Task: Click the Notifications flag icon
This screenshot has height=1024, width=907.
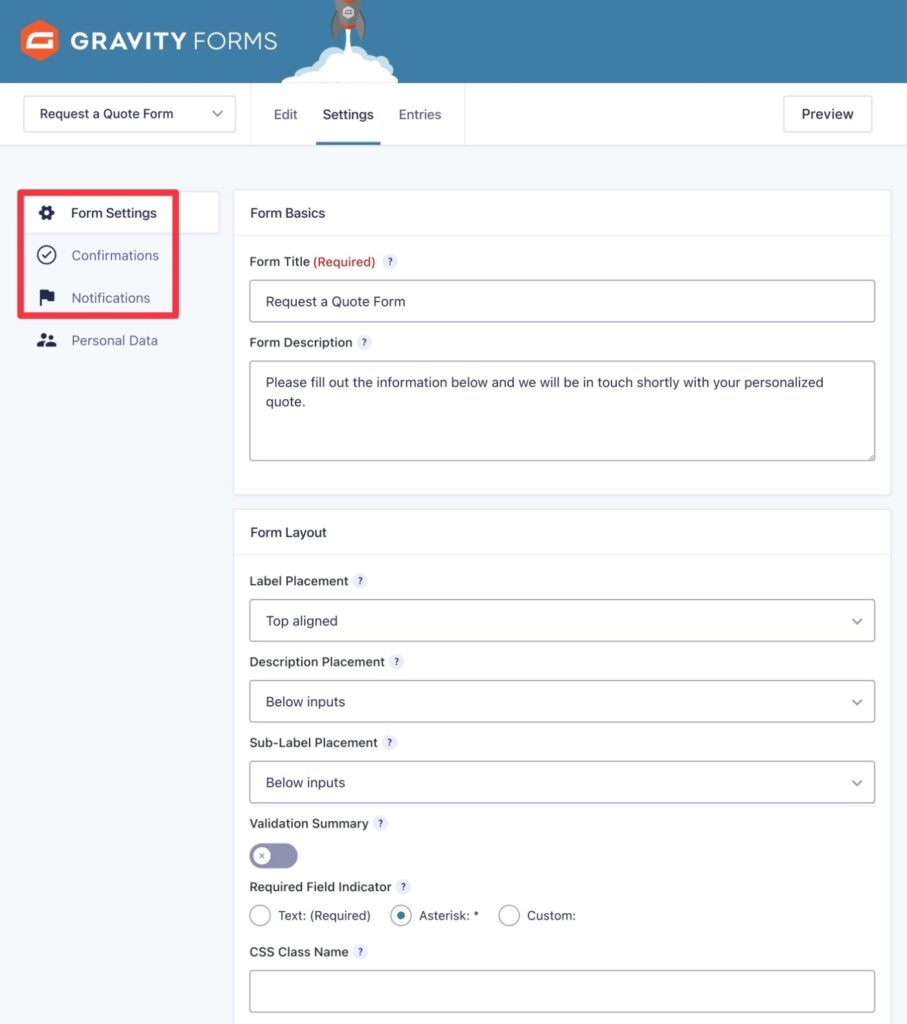Action: [x=46, y=297]
